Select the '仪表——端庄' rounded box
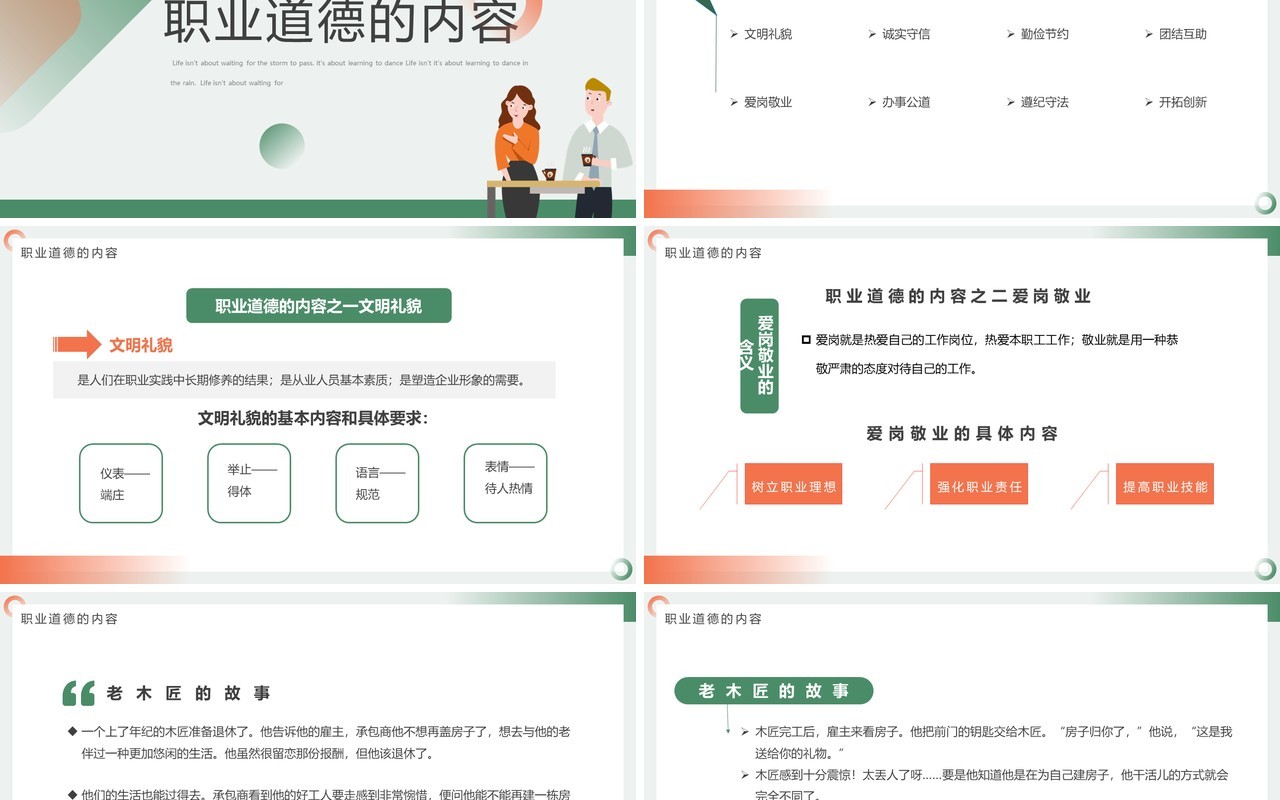 121,483
